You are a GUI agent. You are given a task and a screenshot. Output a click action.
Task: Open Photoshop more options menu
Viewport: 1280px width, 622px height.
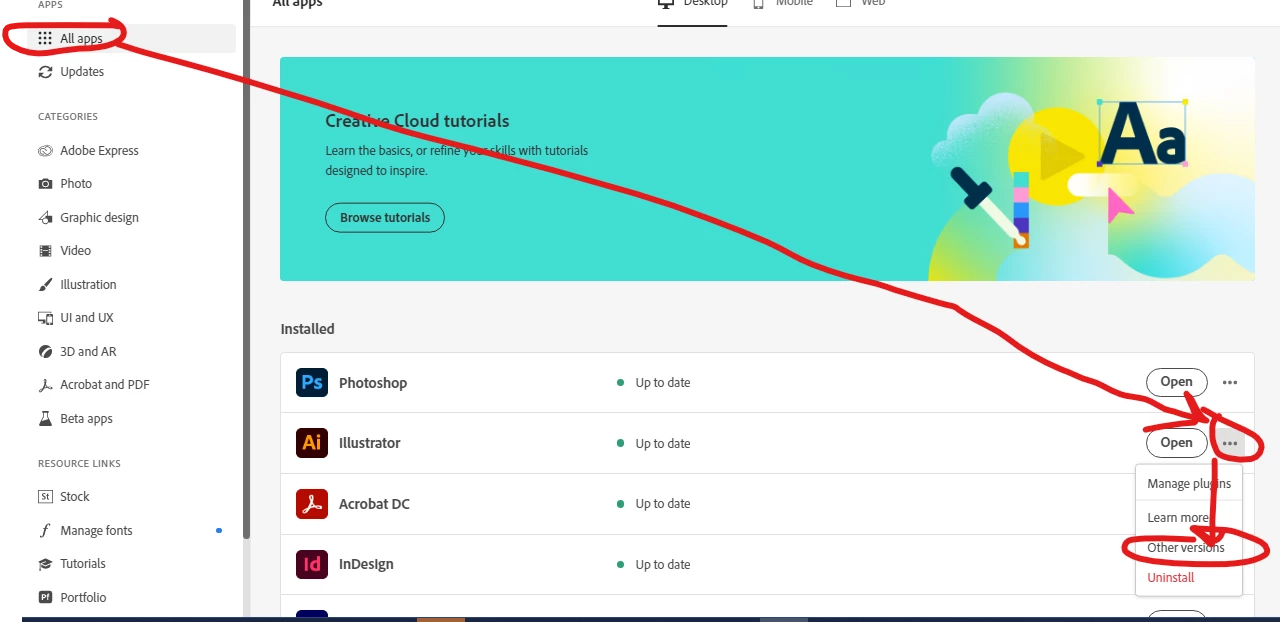tap(1230, 383)
